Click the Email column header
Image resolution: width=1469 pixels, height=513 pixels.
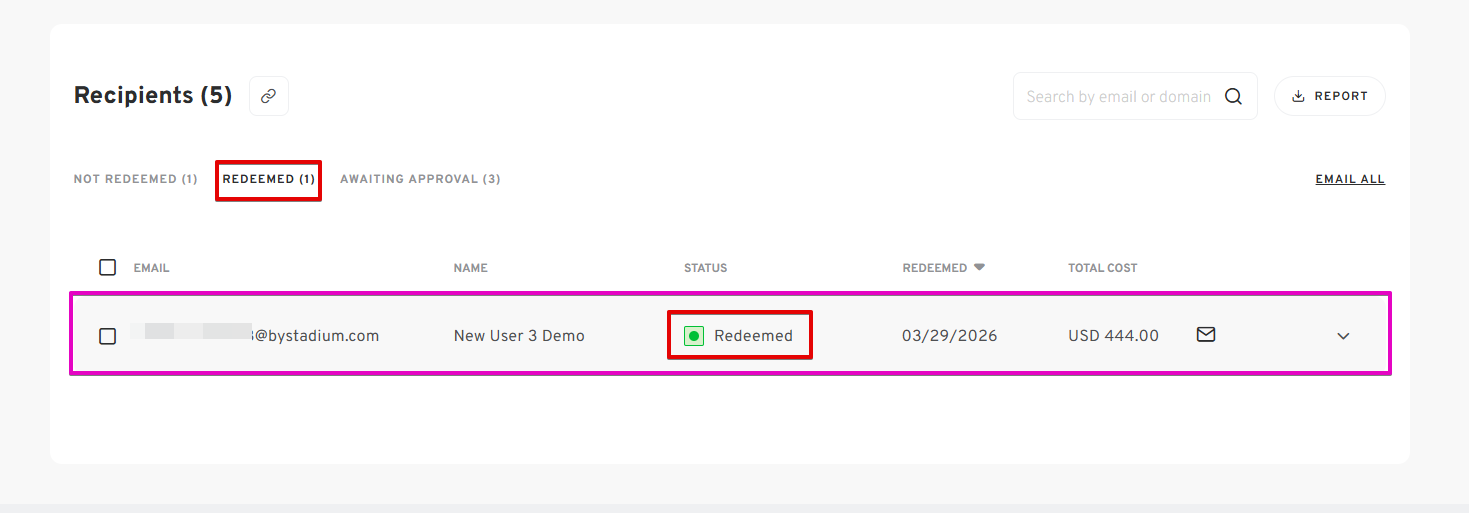click(x=151, y=268)
